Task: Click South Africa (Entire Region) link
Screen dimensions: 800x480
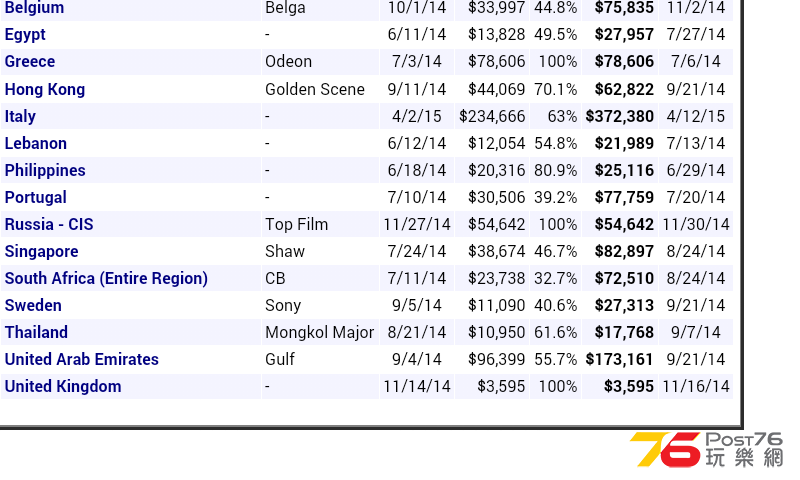Action: pos(106,279)
